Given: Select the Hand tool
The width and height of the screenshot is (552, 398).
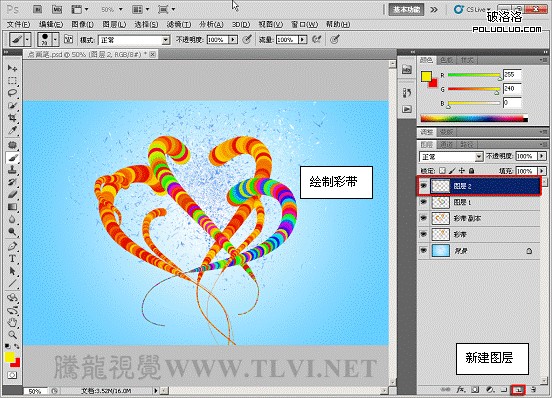Looking at the screenshot, I should [12, 322].
